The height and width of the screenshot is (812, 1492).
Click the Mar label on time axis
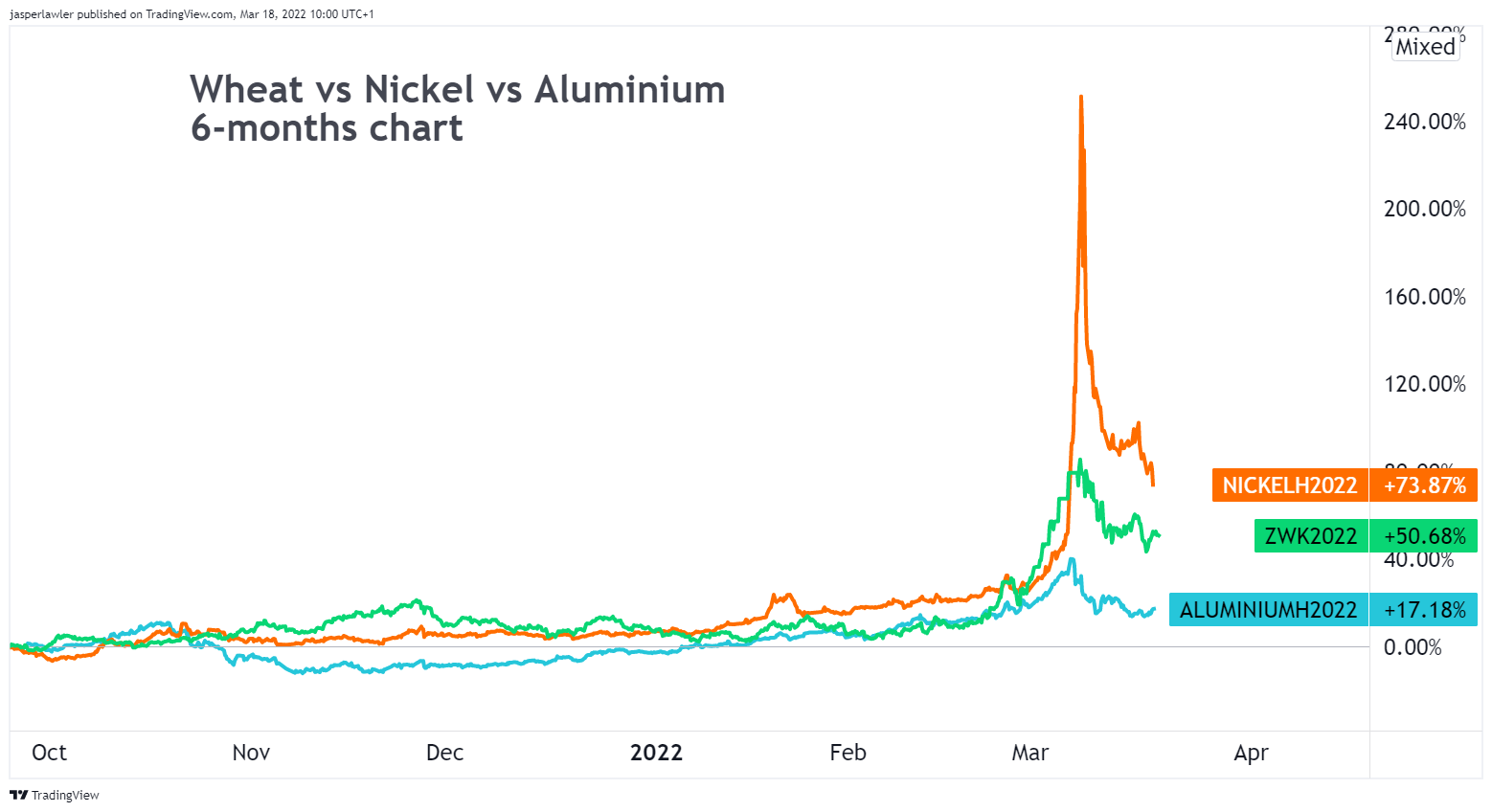[x=1029, y=753]
